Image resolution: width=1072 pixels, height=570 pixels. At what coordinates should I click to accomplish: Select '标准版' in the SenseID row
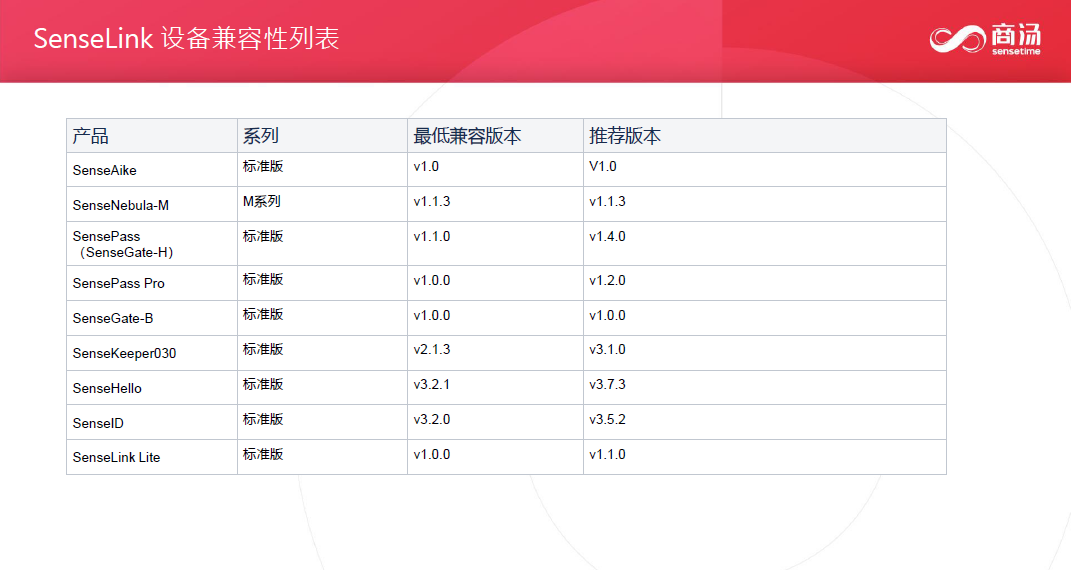pyautogui.click(x=322, y=422)
